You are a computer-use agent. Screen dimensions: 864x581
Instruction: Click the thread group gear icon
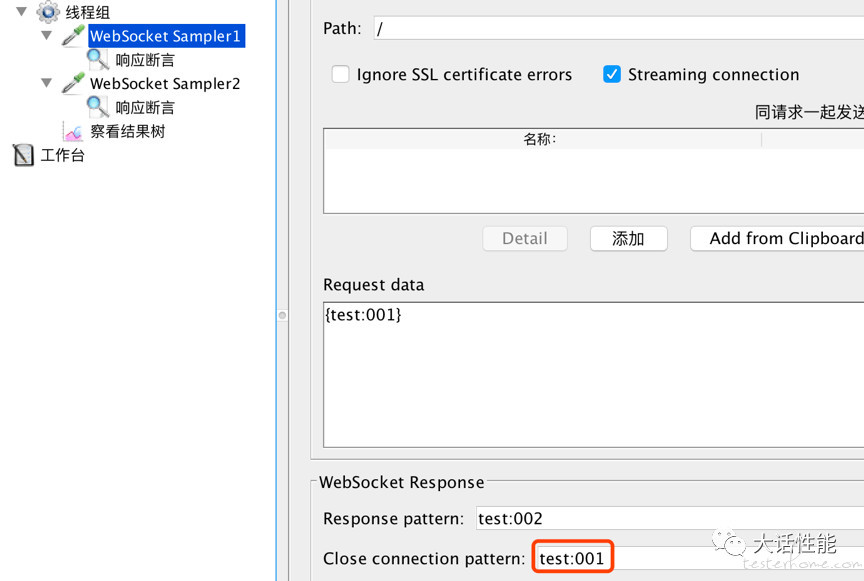pyautogui.click(x=48, y=12)
